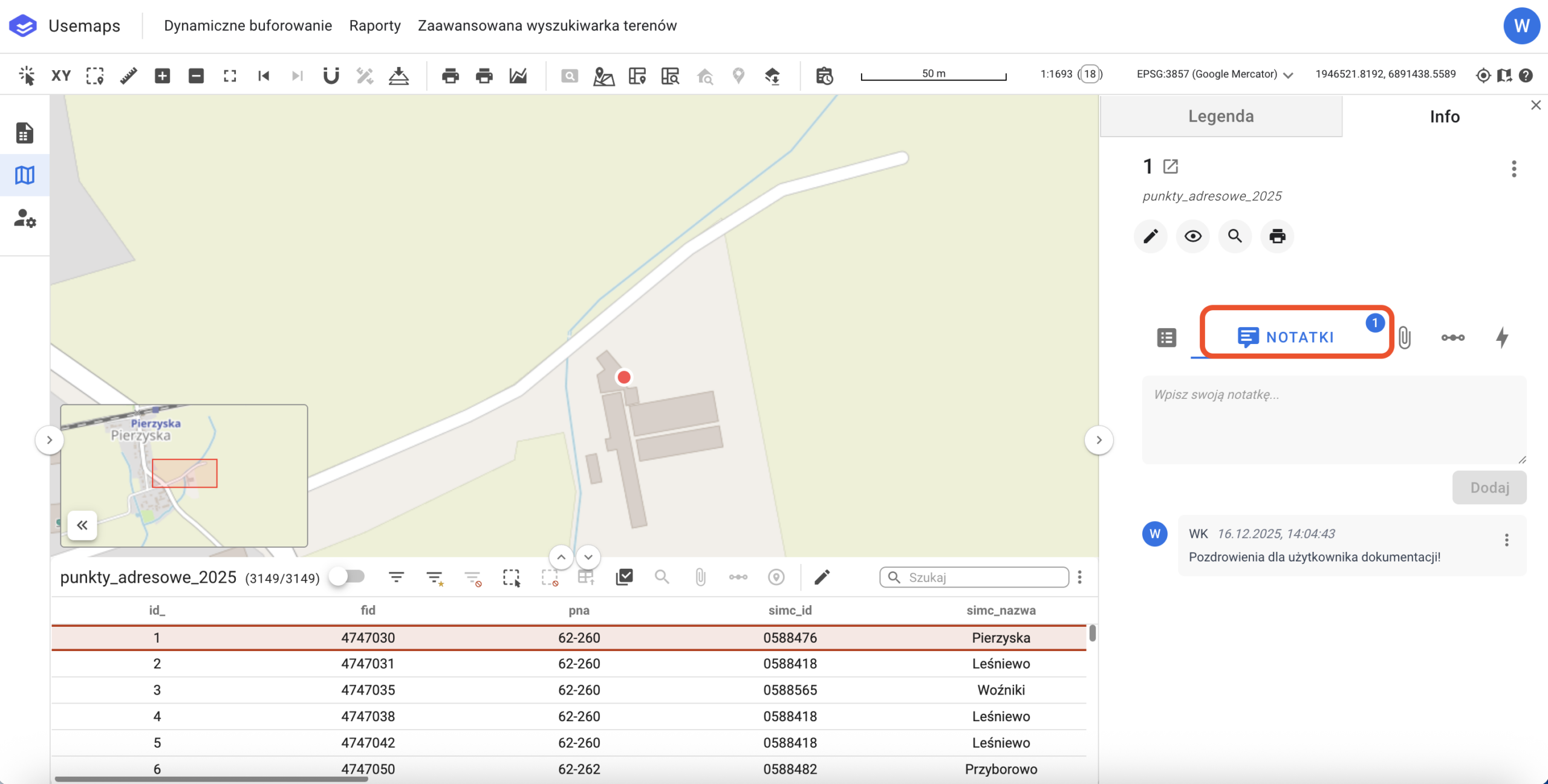This screenshot has height=784, width=1548.
Task: Expand the left panel chevron arrow
Action: (x=50, y=440)
